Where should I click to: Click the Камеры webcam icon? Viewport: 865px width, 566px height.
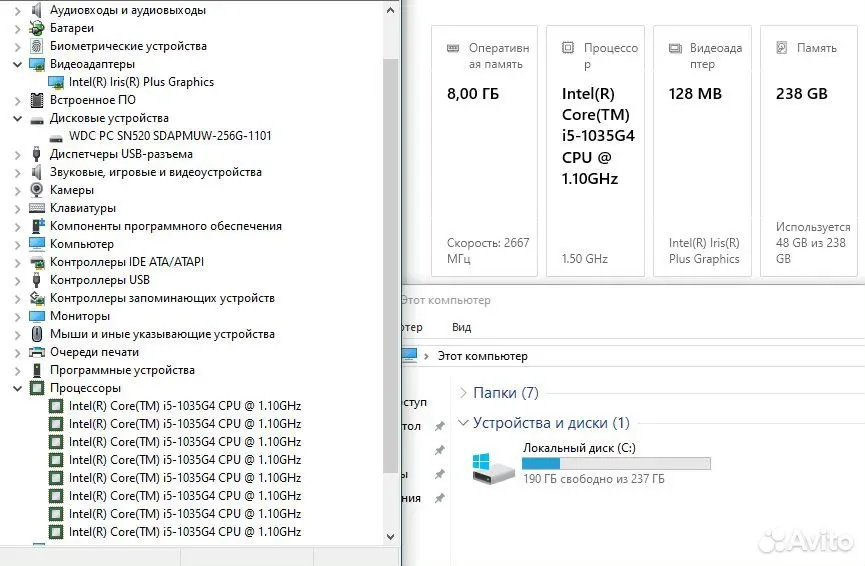click(36, 190)
